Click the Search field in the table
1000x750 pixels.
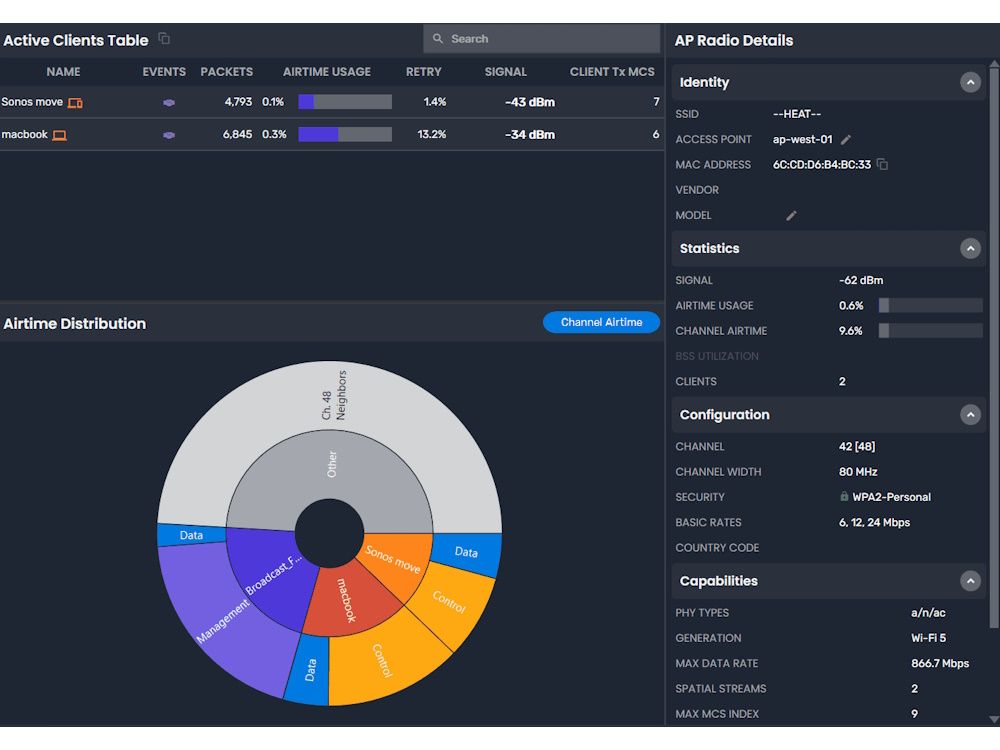(540, 38)
